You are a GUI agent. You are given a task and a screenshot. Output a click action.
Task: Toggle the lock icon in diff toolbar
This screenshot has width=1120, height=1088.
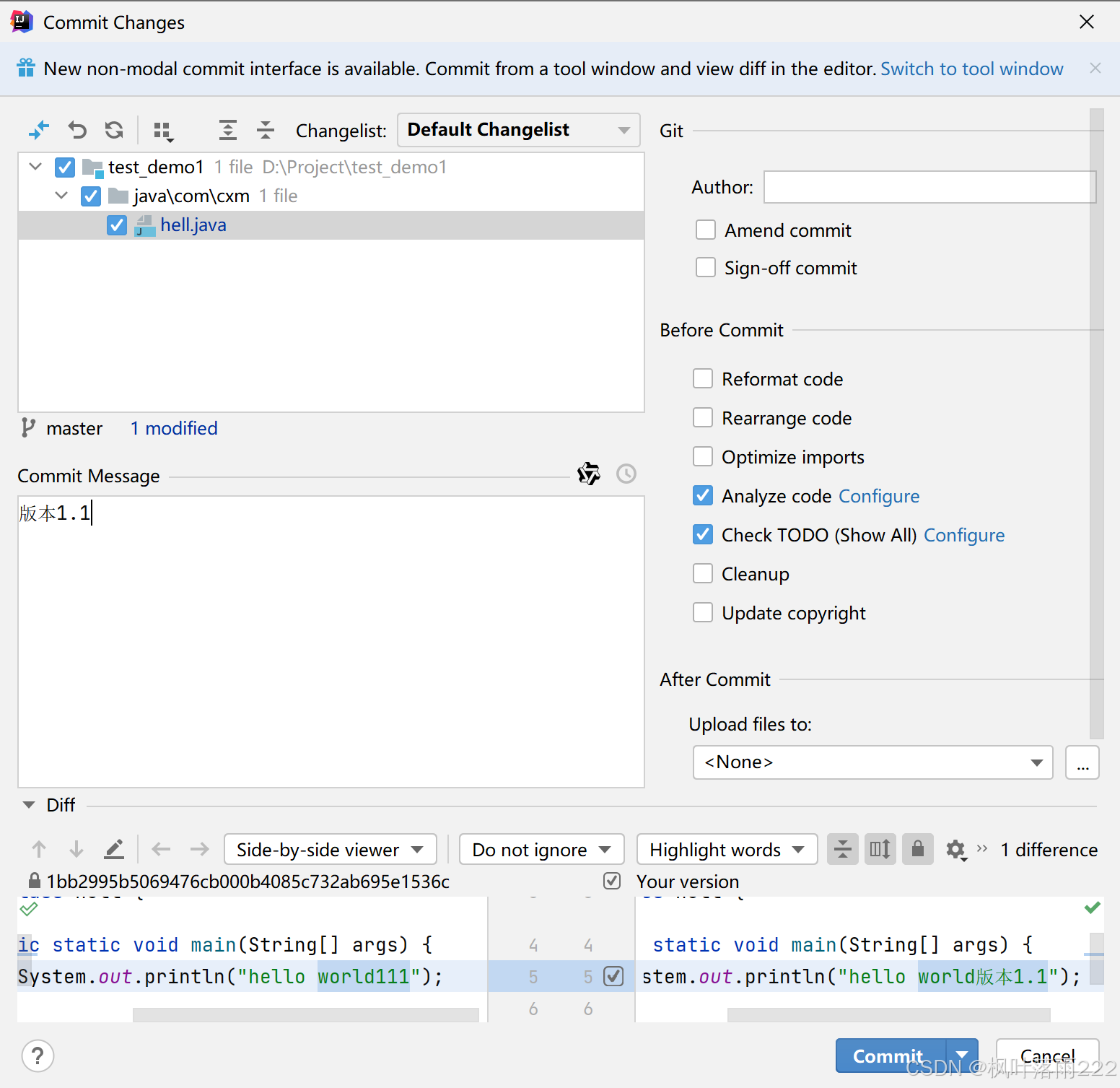917,849
